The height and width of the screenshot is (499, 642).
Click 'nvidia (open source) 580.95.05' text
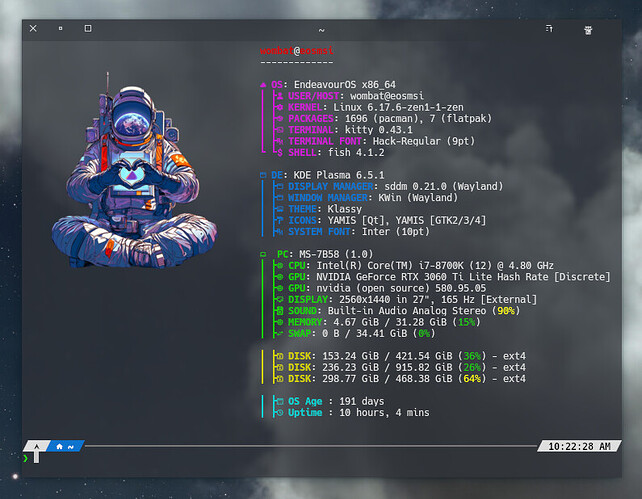click(x=401, y=288)
